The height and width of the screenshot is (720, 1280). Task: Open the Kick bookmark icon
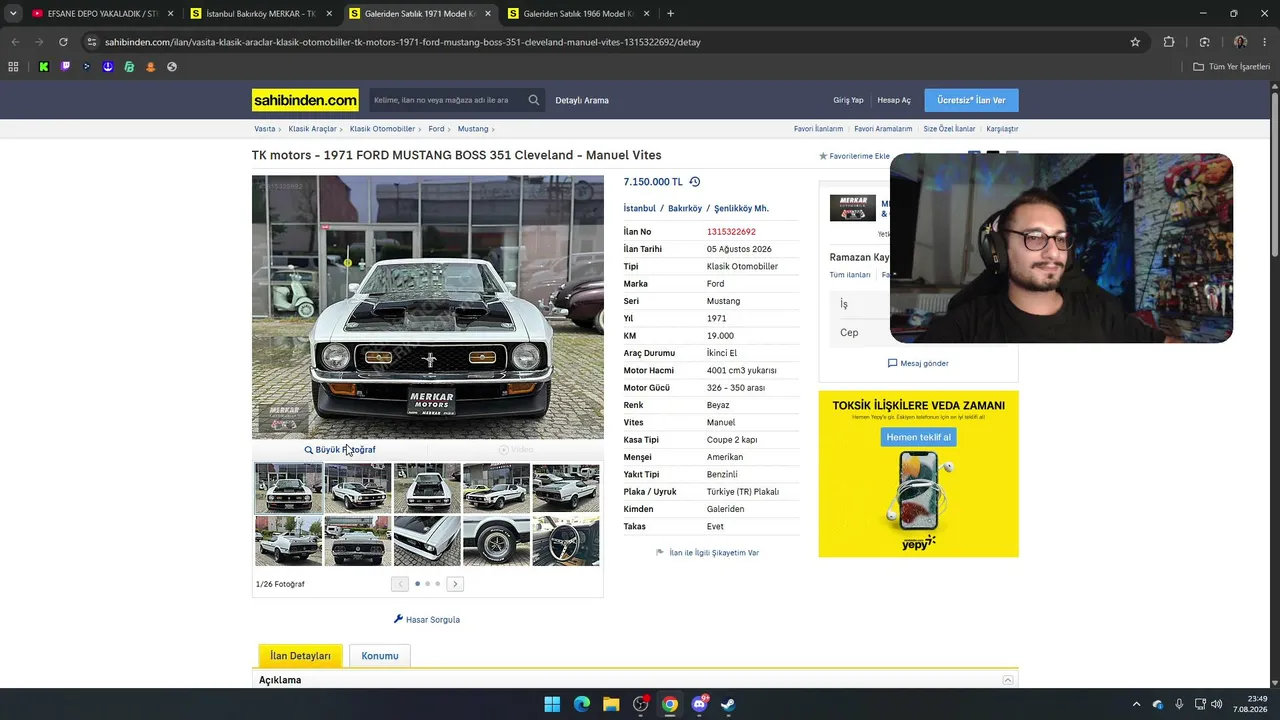44,67
